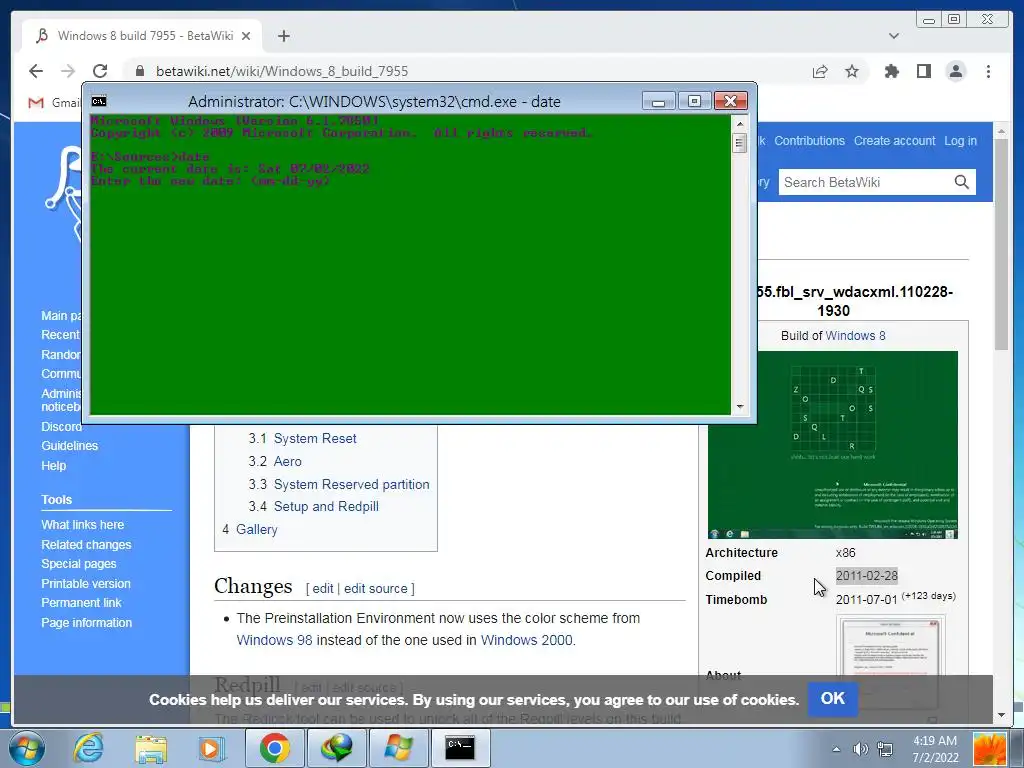Open Chrome profile avatar
This screenshot has width=1024, height=768.
(x=956, y=71)
